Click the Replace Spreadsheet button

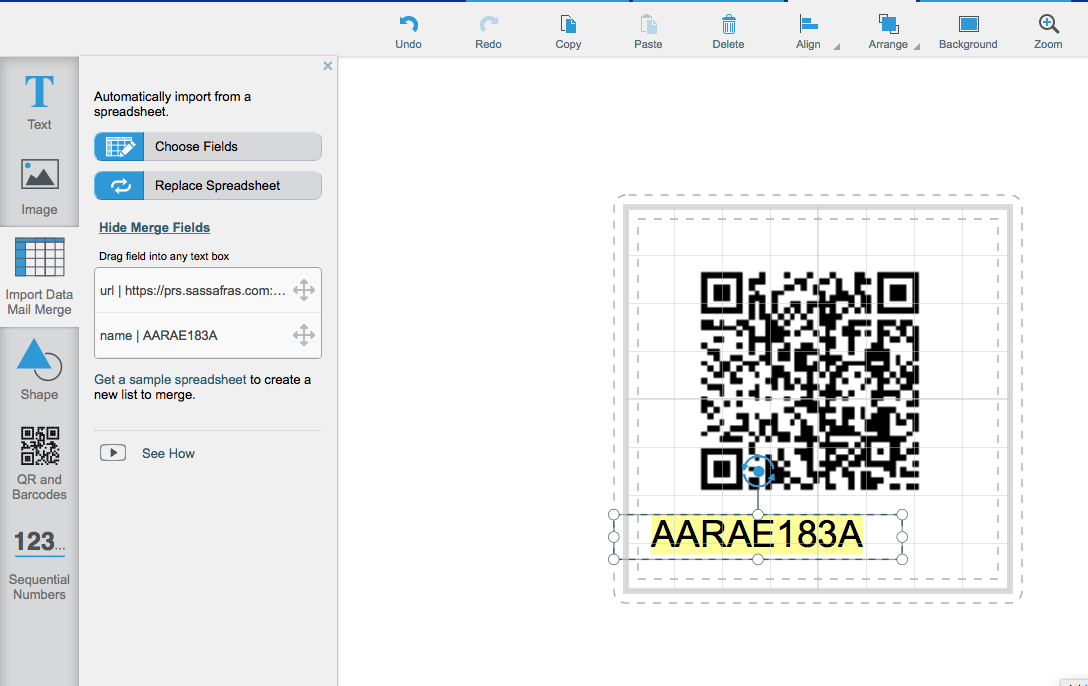(207, 185)
